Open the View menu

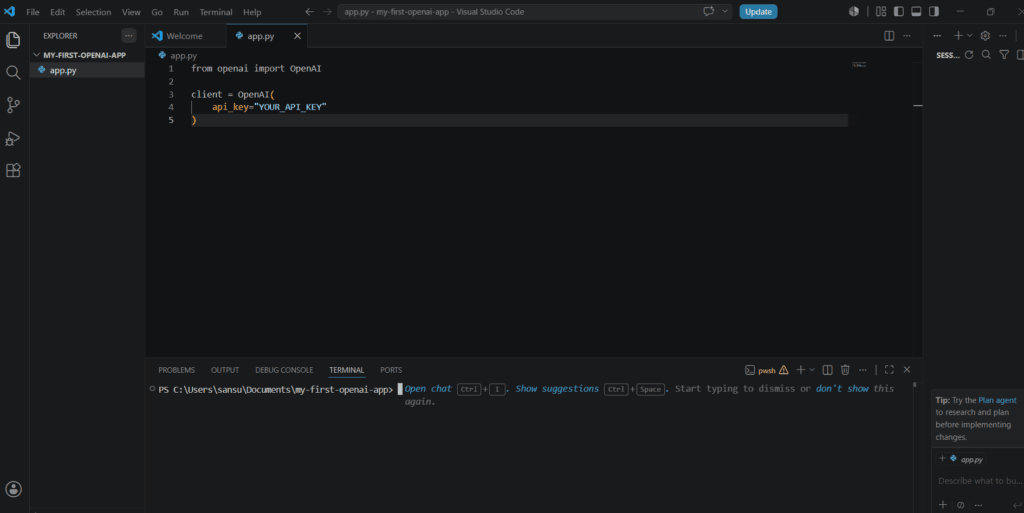(x=131, y=12)
